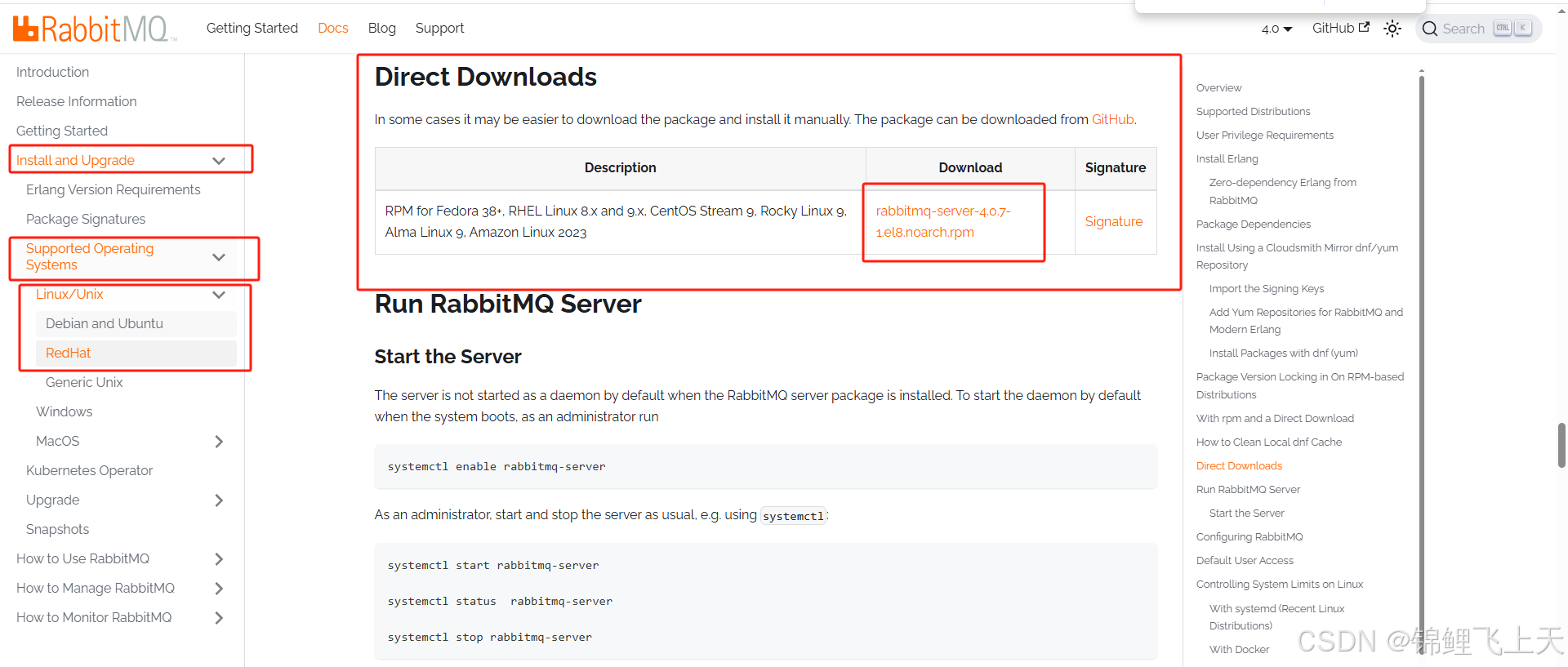Expand How to Manage RabbitMQ chevron
Screen dimensions: 1568x667
219,589
